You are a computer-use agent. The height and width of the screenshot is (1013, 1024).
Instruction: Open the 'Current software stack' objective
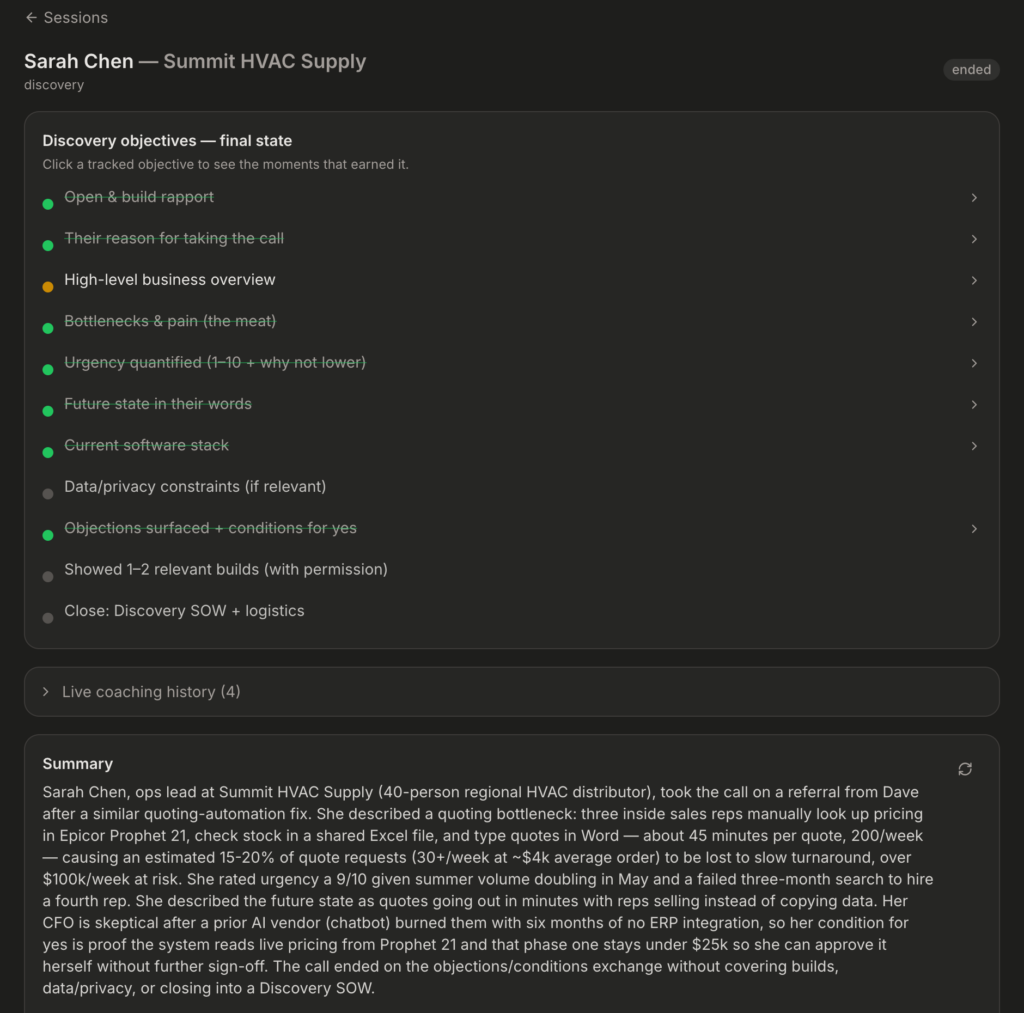pos(511,445)
